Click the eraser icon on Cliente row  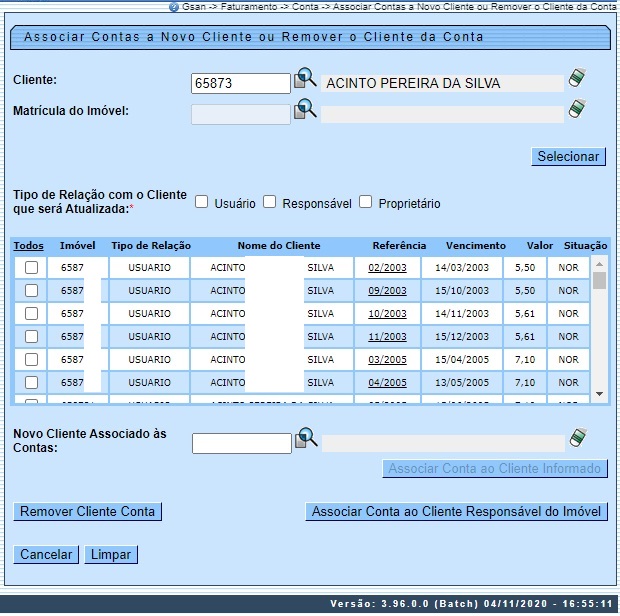pos(576,78)
